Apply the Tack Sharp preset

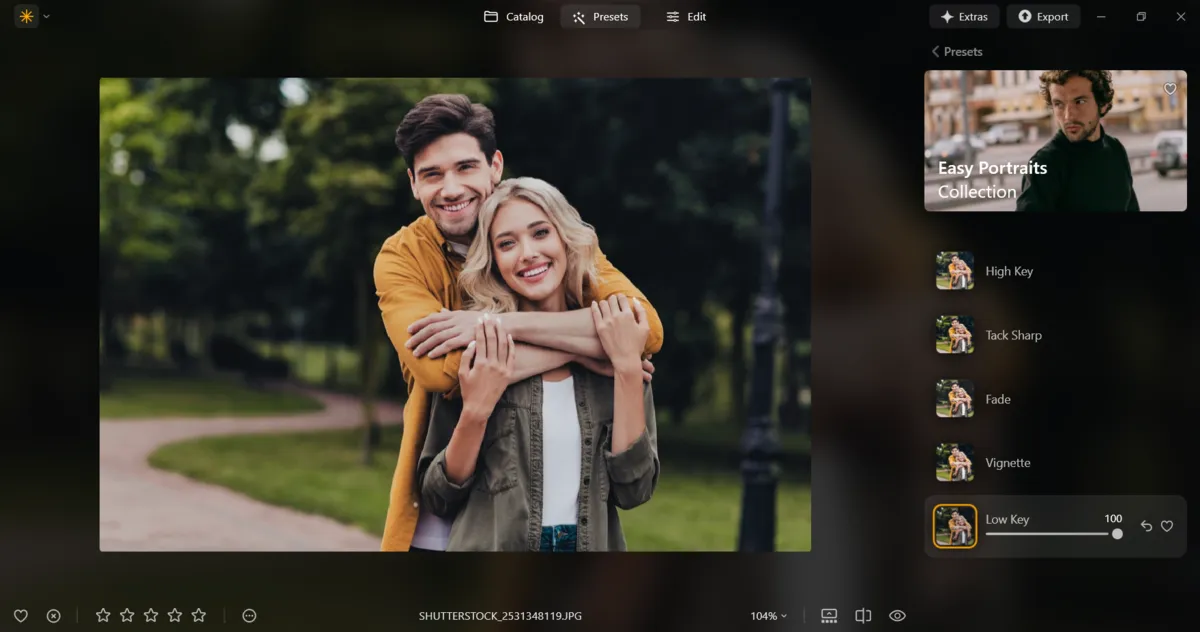1013,335
